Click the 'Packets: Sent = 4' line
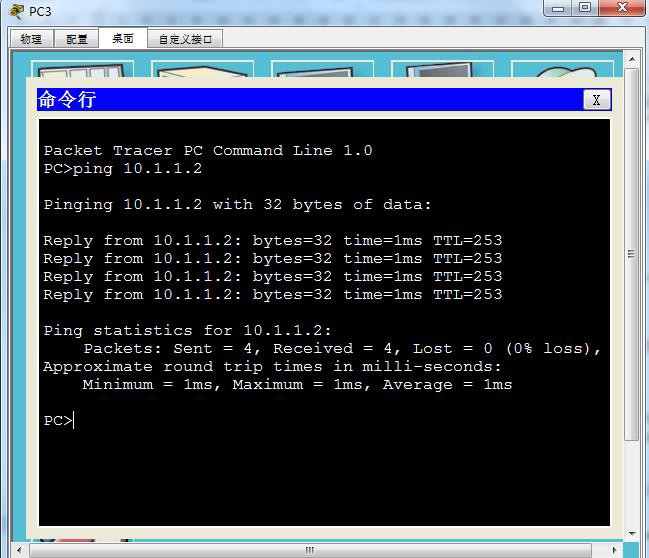Image resolution: width=649 pixels, height=558 pixels. (342, 349)
